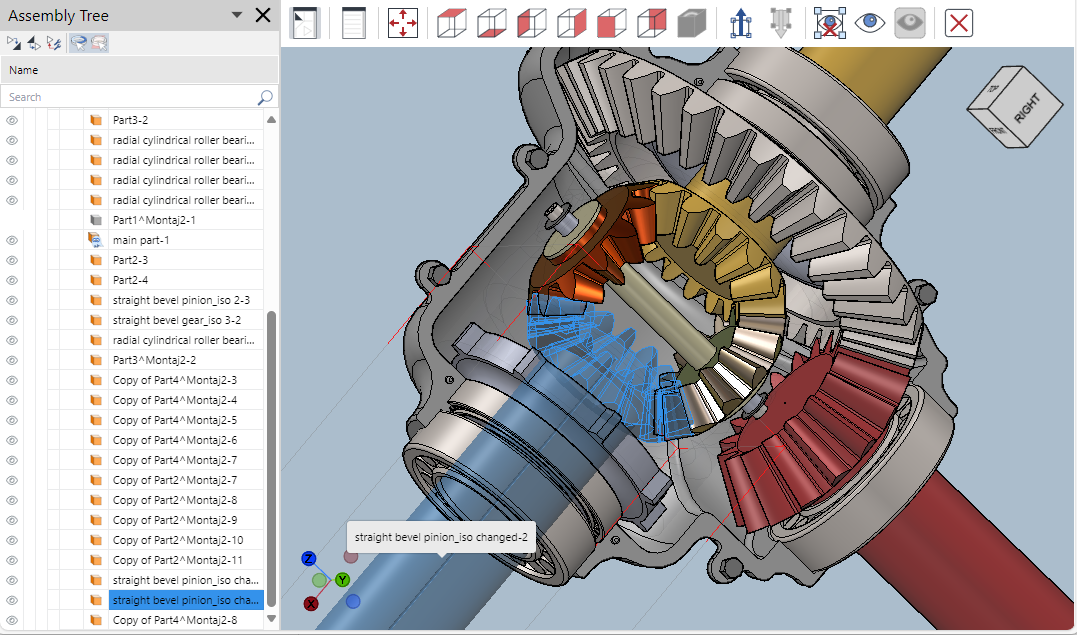Image resolution: width=1077 pixels, height=635 pixels.
Task: Click the expand-all tree icon in Assembly Tree toolbar
Action: [14, 43]
